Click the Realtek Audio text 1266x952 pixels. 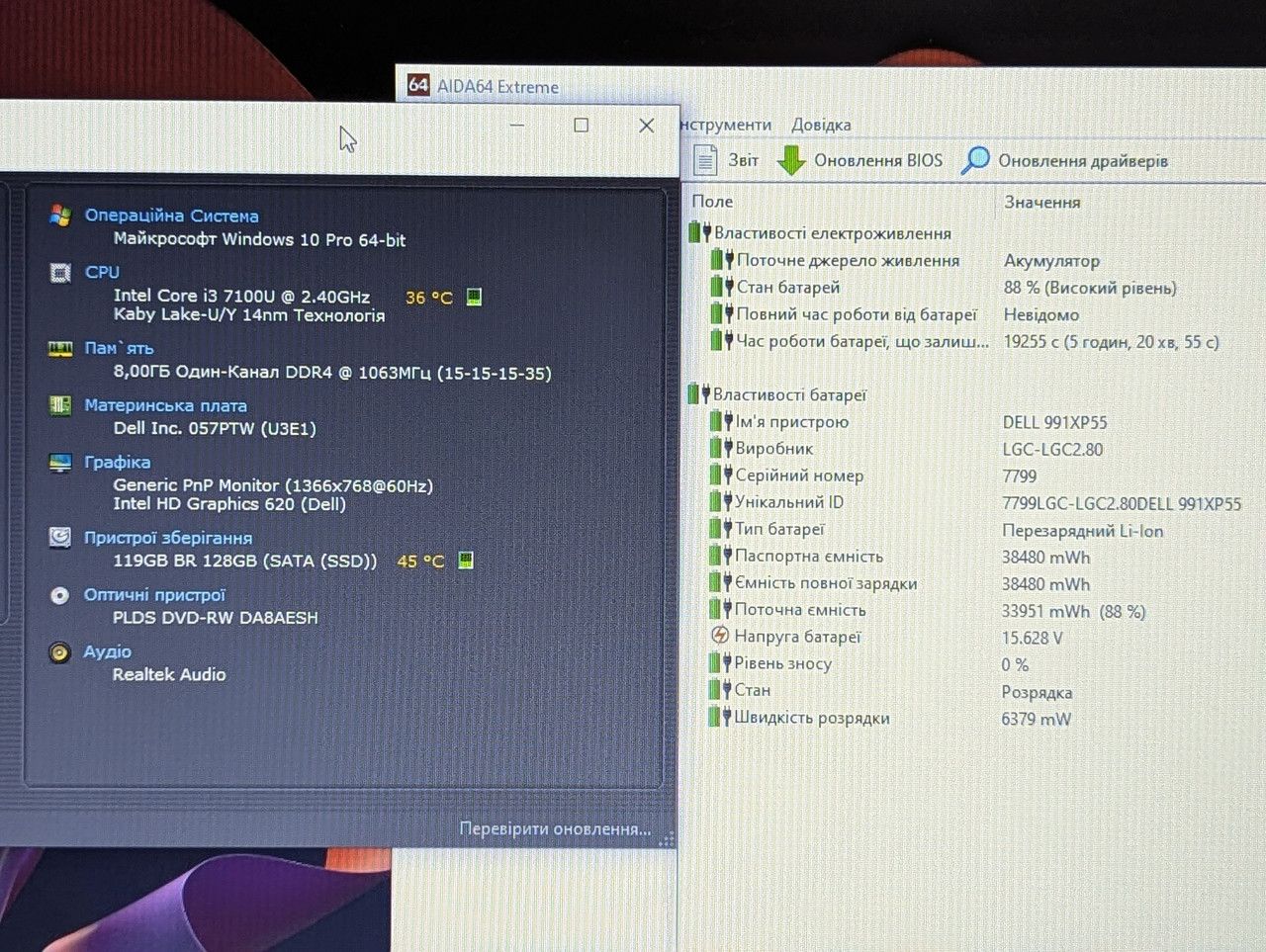tap(169, 674)
